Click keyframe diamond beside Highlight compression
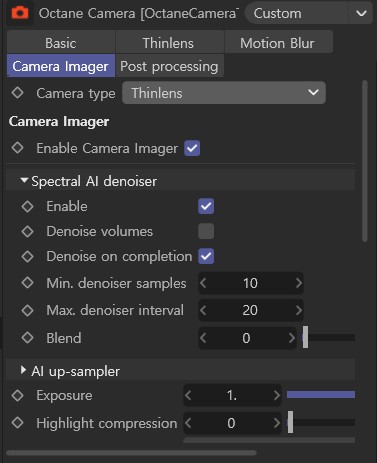Image resolution: width=377 pixels, height=463 pixels. coord(17,423)
